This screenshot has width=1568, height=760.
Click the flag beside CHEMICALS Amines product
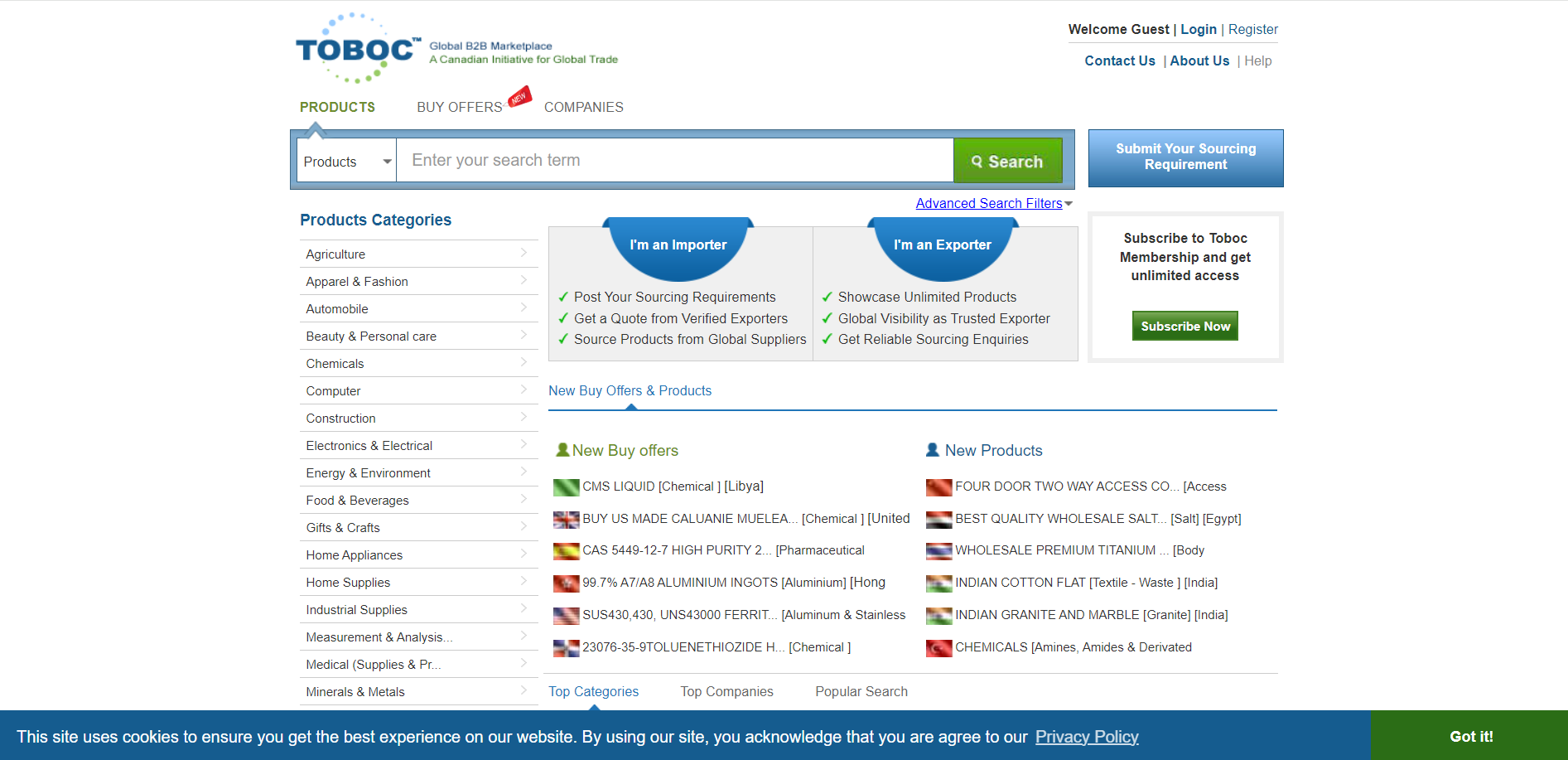click(x=938, y=648)
